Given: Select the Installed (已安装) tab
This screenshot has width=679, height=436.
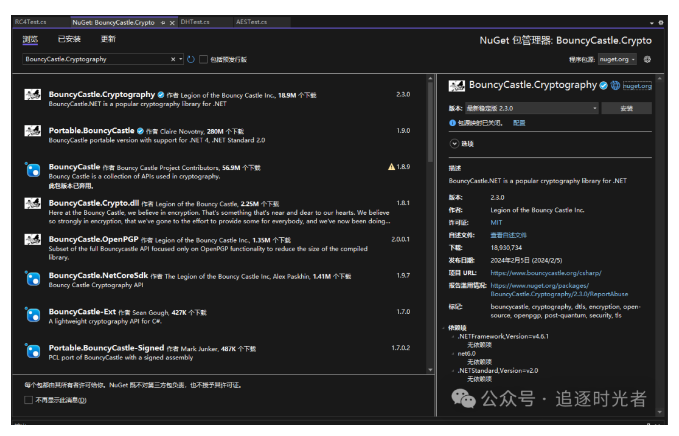Looking at the screenshot, I should coord(69,39).
